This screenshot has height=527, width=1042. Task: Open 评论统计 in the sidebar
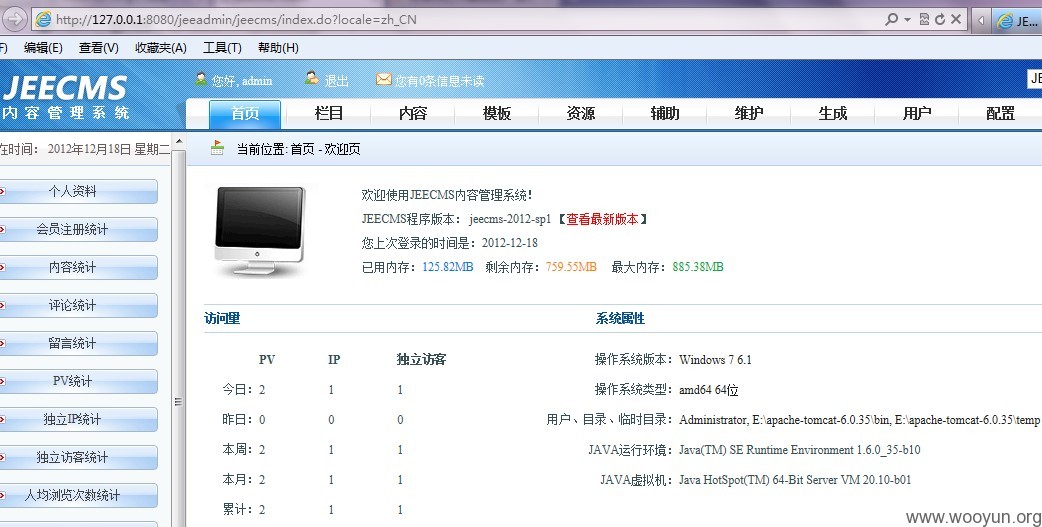click(78, 305)
